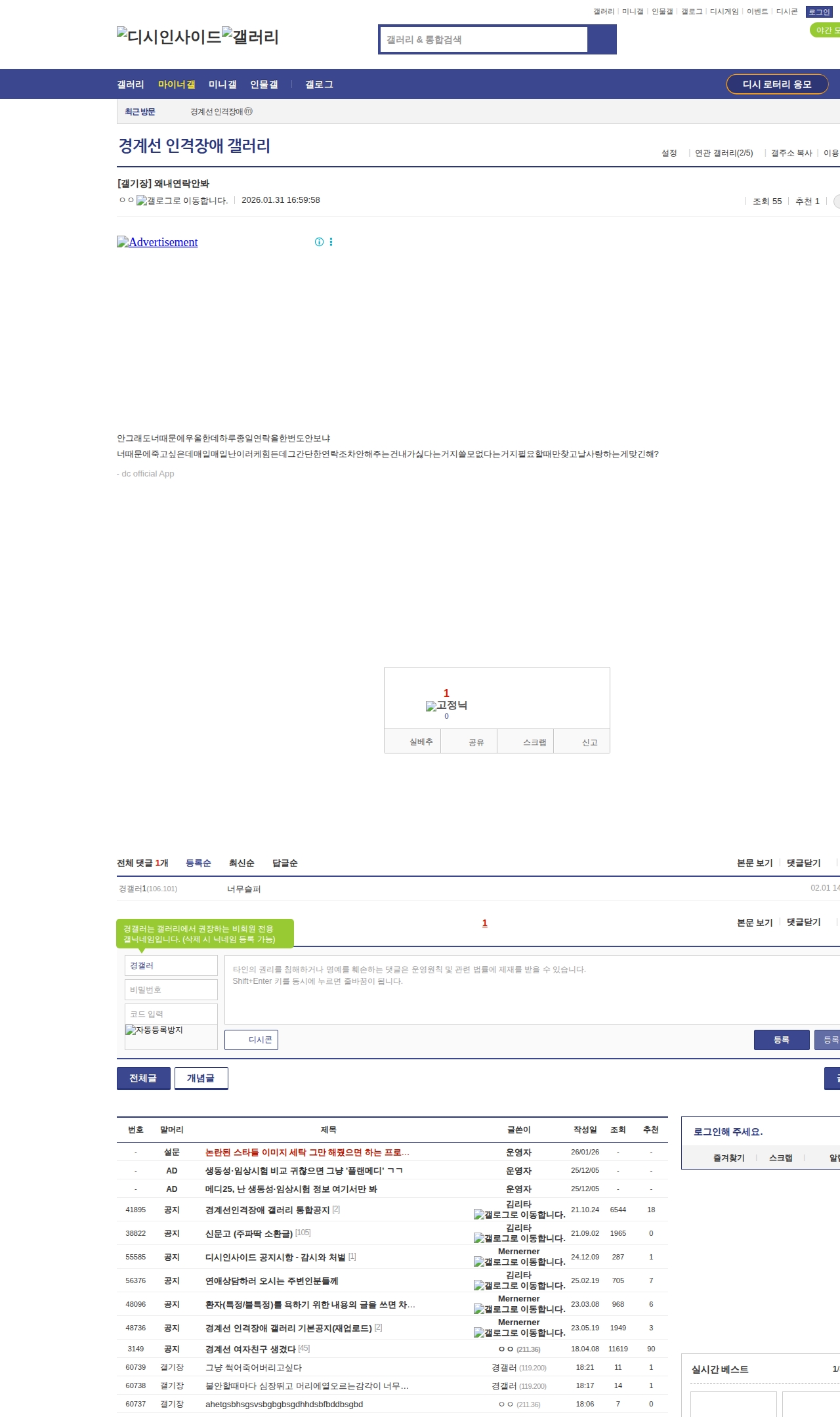Open the gallog icon on post row 48736
The width and height of the screenshot is (840, 1417).
[x=519, y=1333]
